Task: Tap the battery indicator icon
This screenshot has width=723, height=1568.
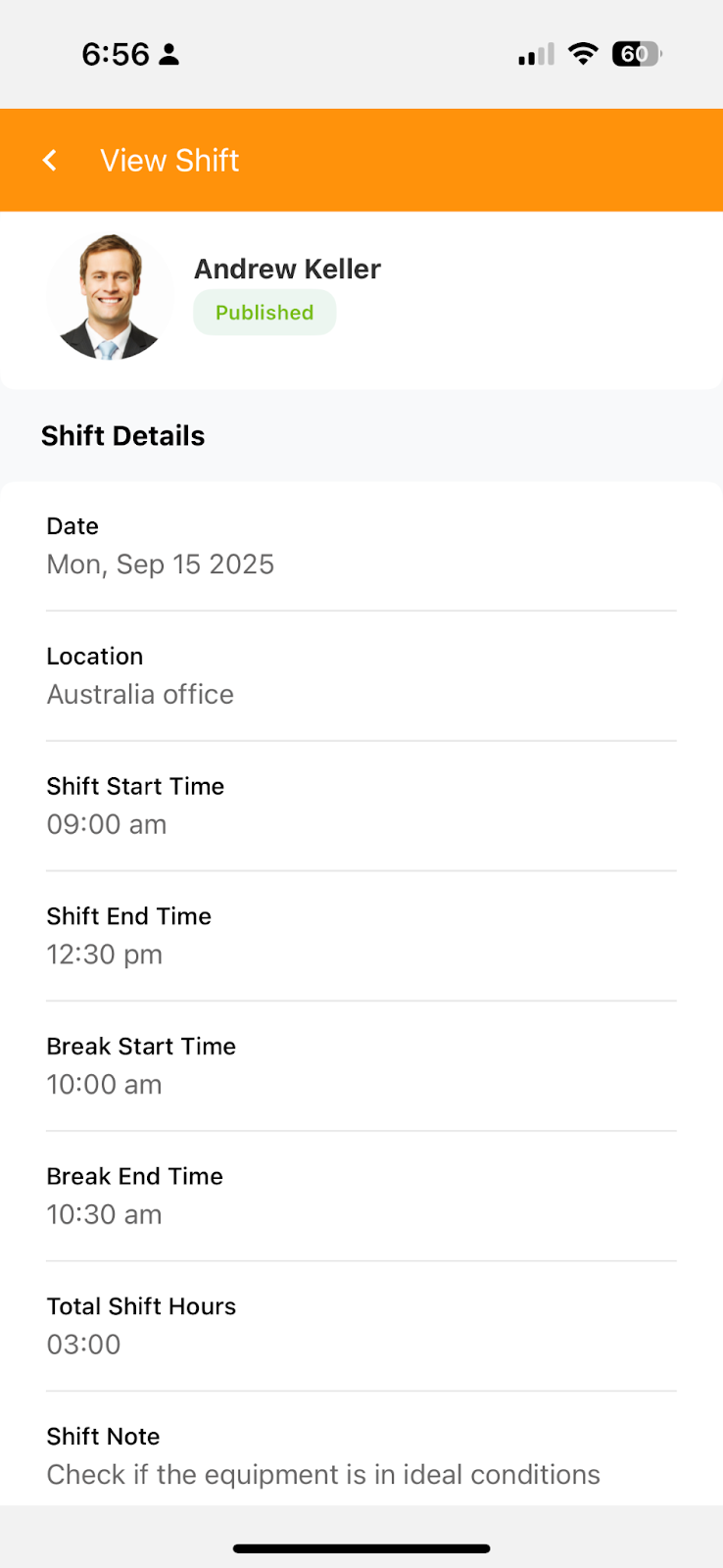Action: tap(637, 54)
